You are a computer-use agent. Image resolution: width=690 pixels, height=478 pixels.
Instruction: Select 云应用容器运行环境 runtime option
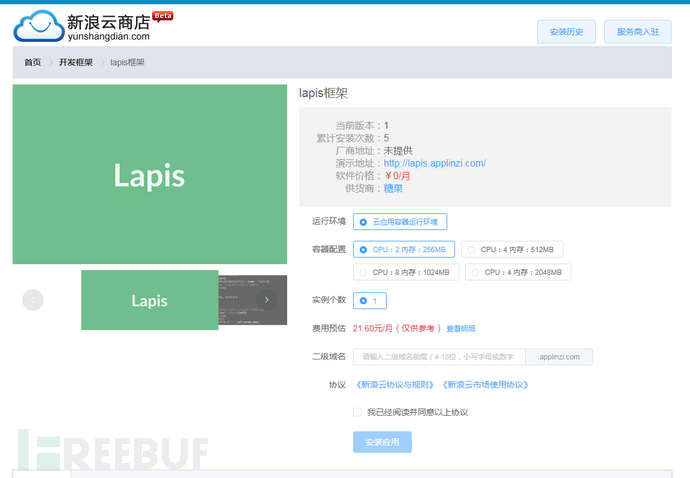(400, 222)
